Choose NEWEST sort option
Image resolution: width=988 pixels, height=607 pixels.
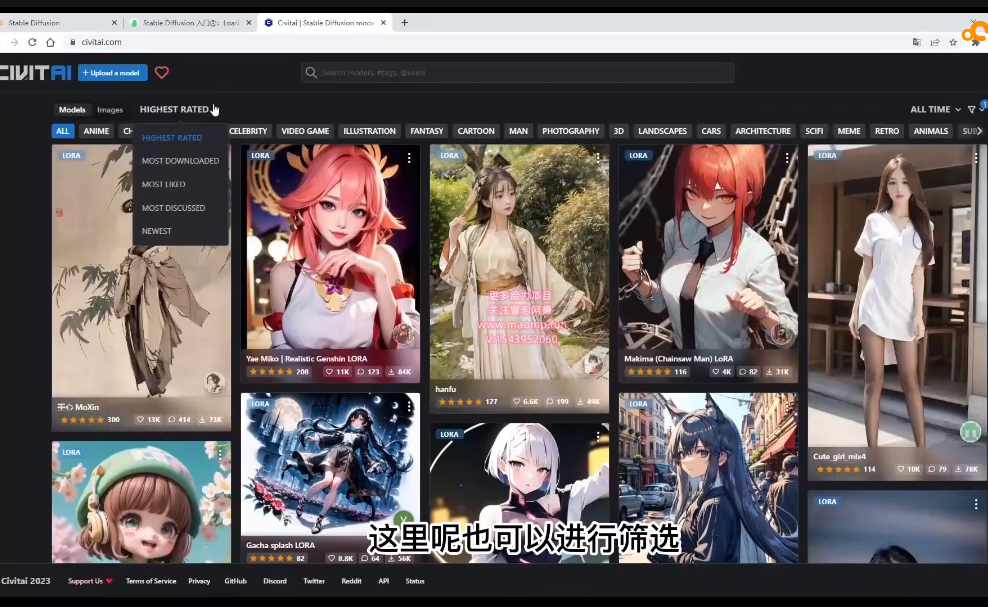(156, 231)
